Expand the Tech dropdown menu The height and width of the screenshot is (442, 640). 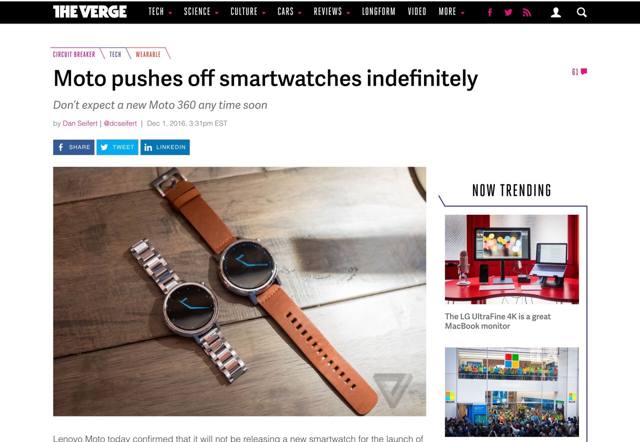pyautogui.click(x=160, y=12)
